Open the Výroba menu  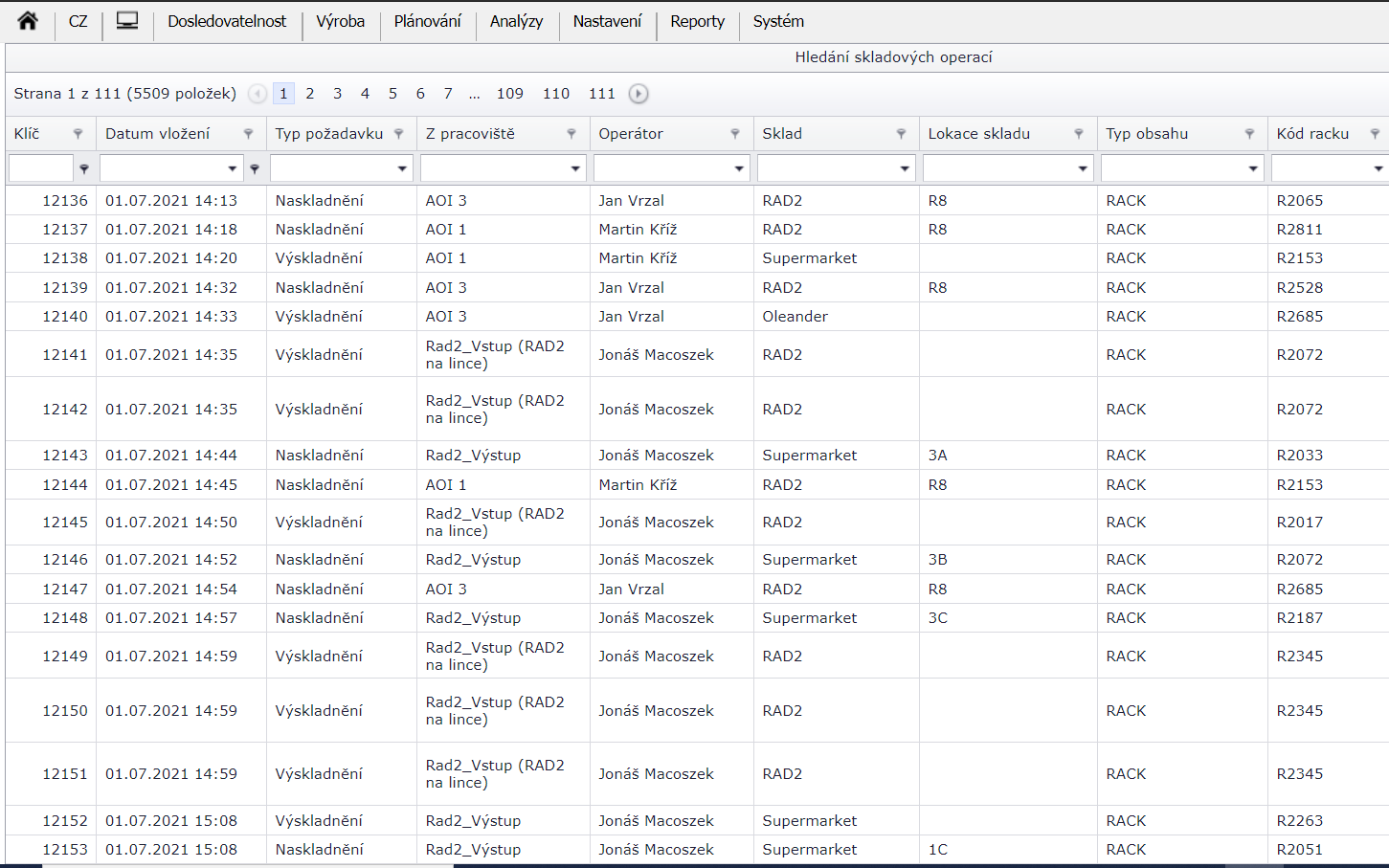[340, 21]
